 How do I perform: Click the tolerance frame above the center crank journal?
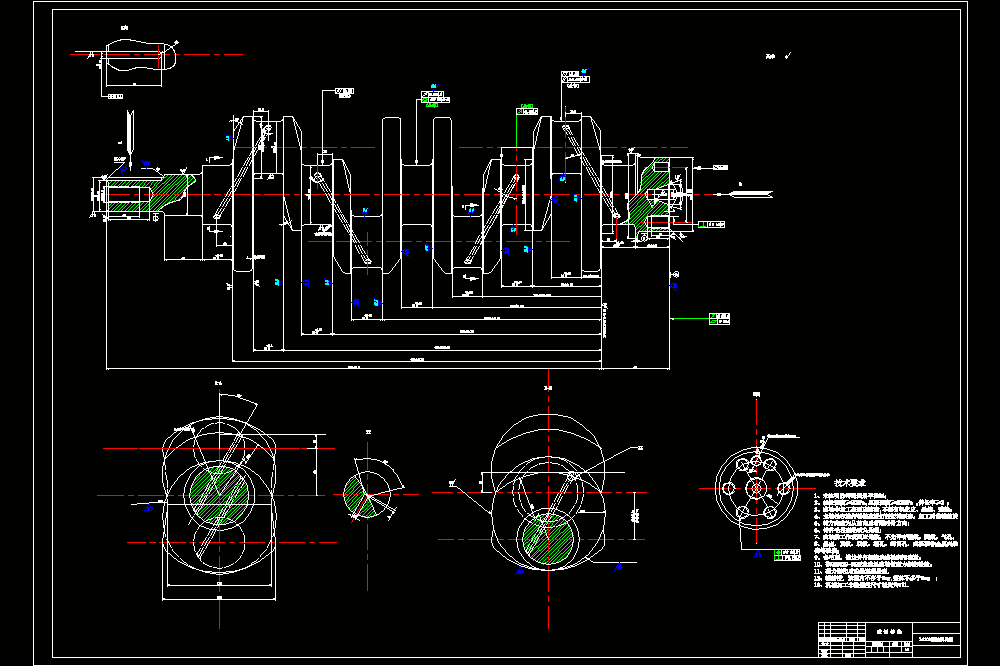436,97
